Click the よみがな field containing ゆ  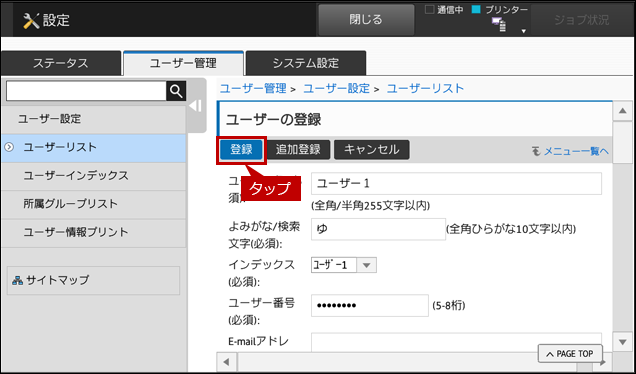point(378,229)
